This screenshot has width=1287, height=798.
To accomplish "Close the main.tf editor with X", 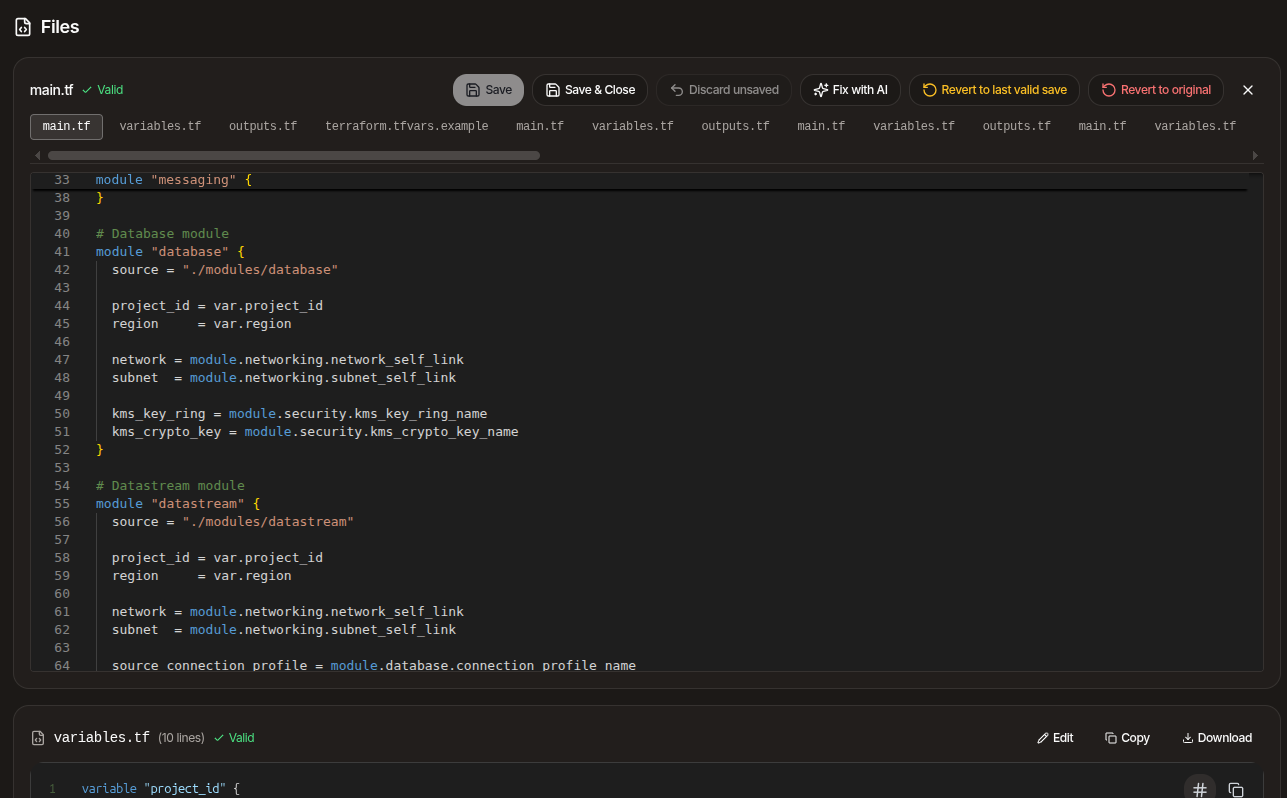I will point(1248,90).
